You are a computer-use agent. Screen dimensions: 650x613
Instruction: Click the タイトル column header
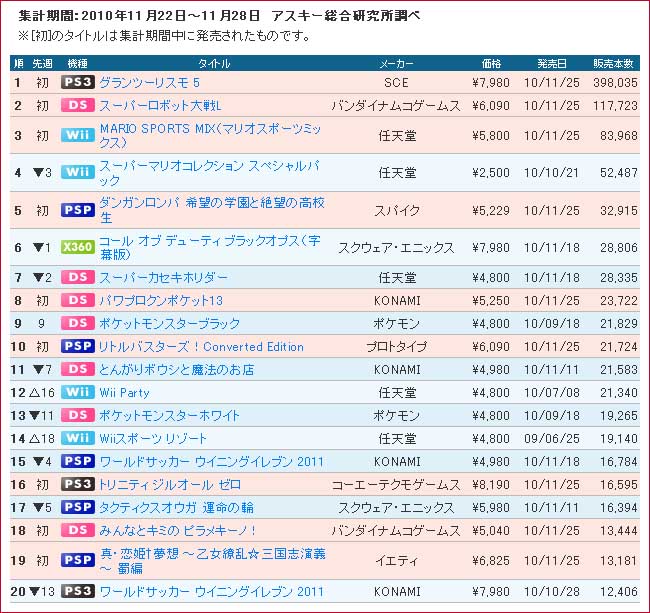(x=214, y=63)
